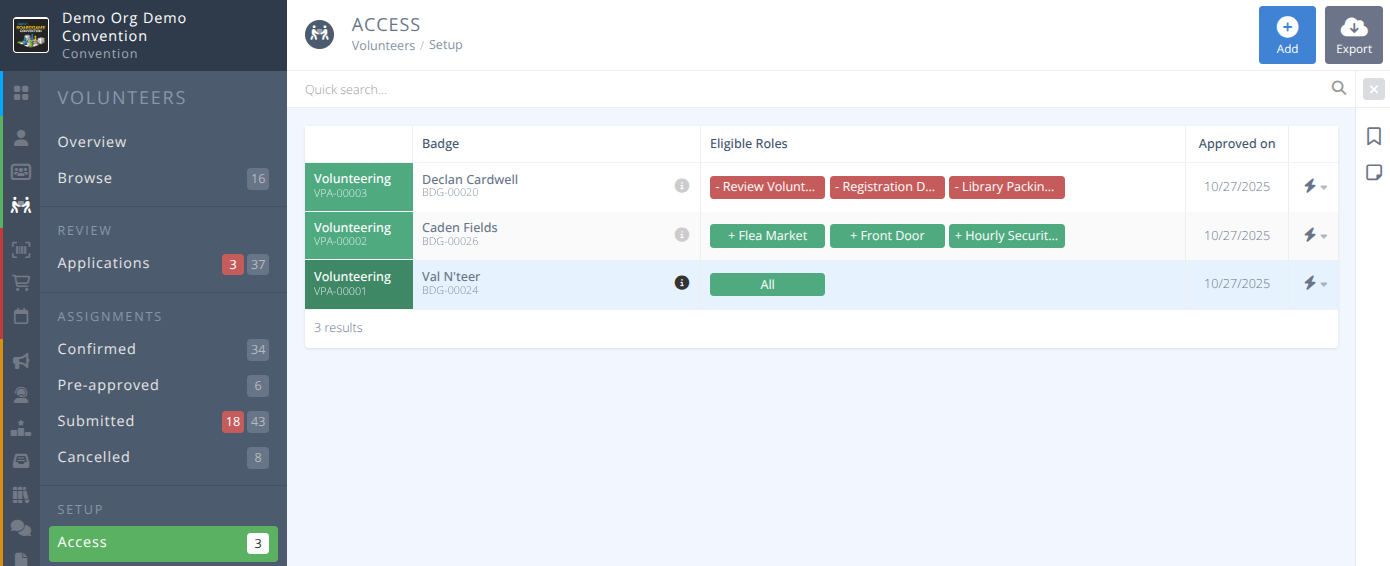Open the Confirmed assignments list
Screen dimensions: 1390x566
point(97,349)
